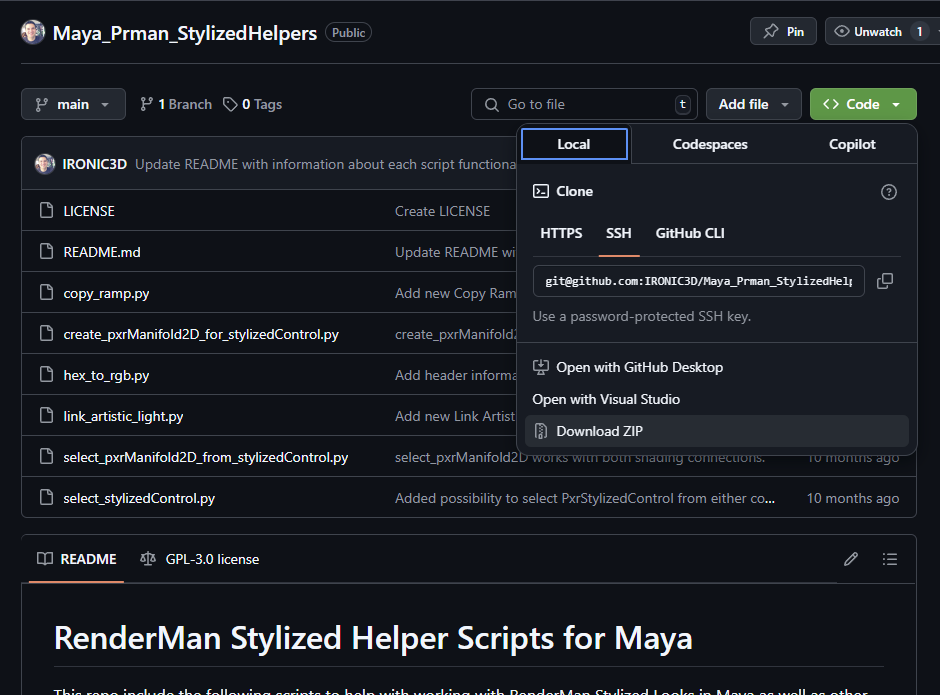This screenshot has width=940, height=695.
Task: Click the Public visibility badge
Action: pos(348,32)
